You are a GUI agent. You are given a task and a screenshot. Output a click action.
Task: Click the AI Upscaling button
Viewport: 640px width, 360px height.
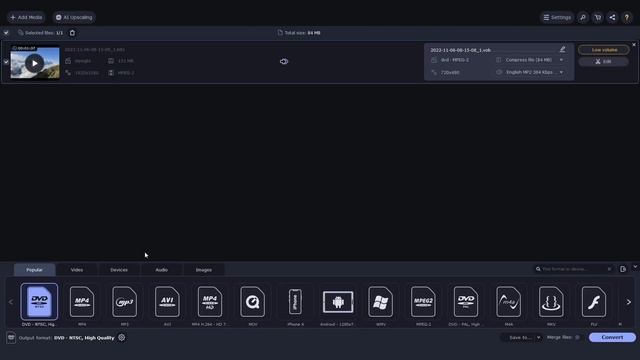click(x=74, y=17)
